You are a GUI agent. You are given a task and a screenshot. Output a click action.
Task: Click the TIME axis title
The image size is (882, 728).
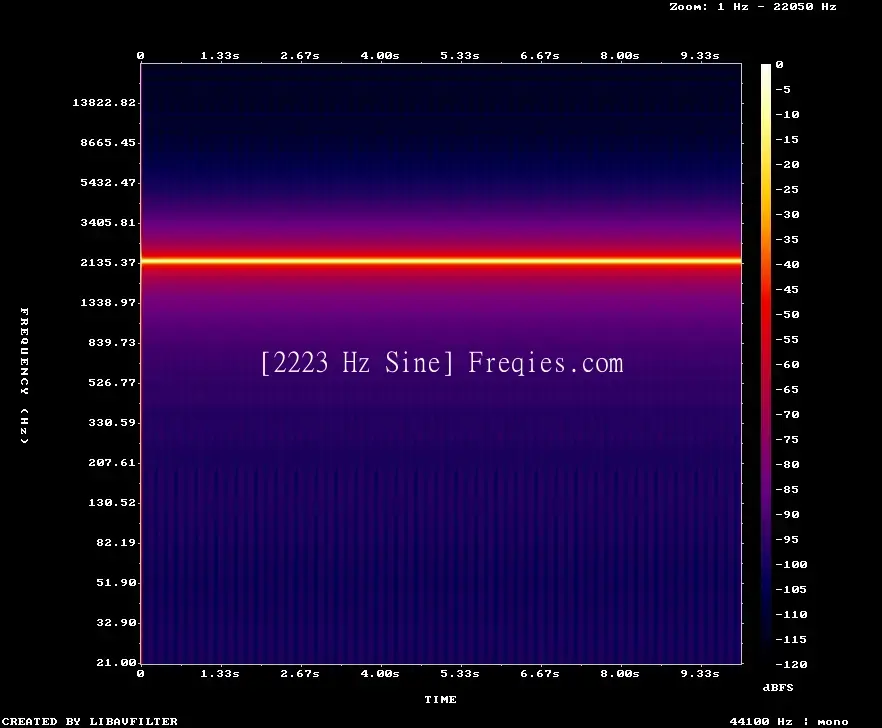440,699
